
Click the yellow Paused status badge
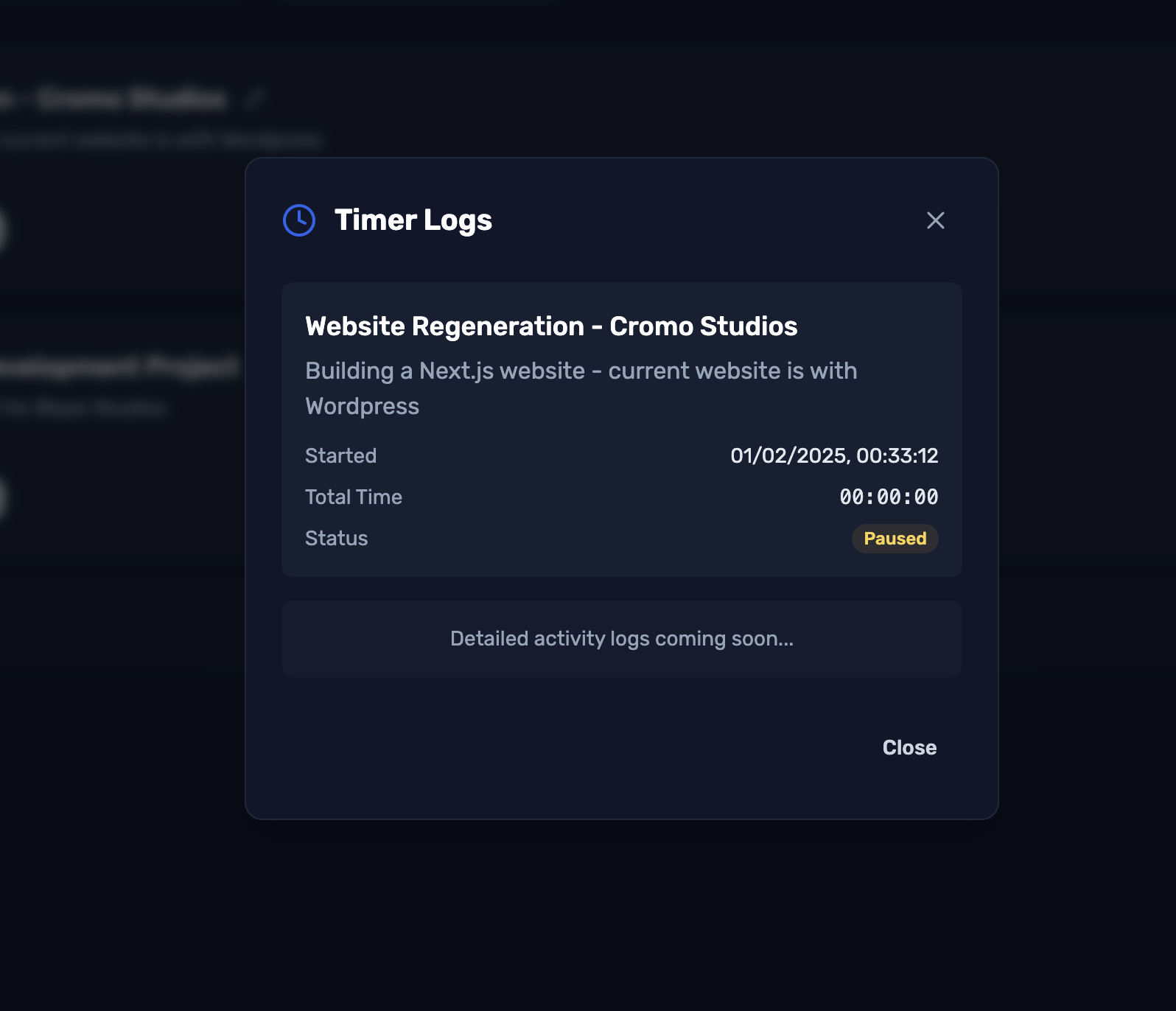click(895, 539)
